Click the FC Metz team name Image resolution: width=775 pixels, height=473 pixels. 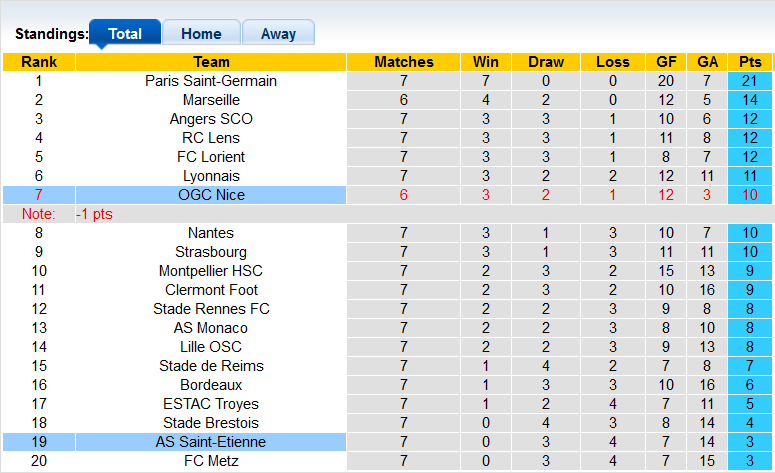211,461
